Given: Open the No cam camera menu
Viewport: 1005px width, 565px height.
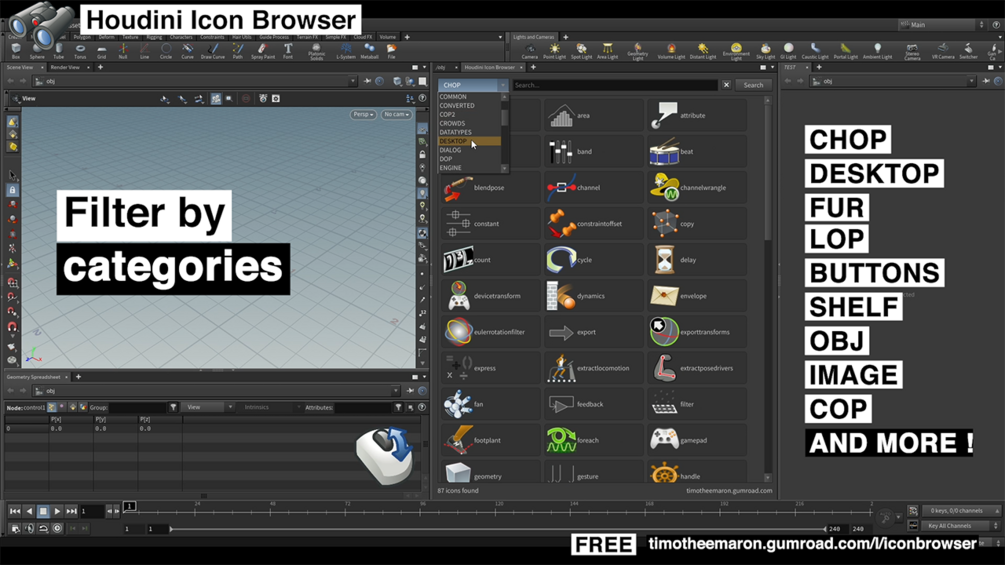Looking at the screenshot, I should click(x=396, y=114).
